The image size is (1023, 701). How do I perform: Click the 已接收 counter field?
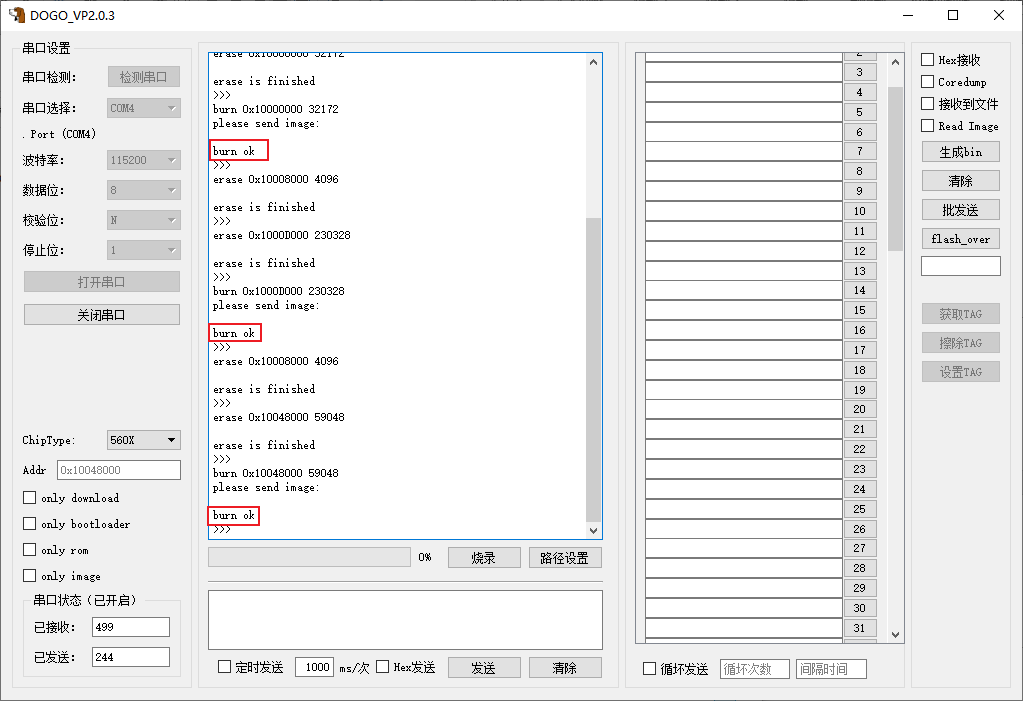coord(130,627)
